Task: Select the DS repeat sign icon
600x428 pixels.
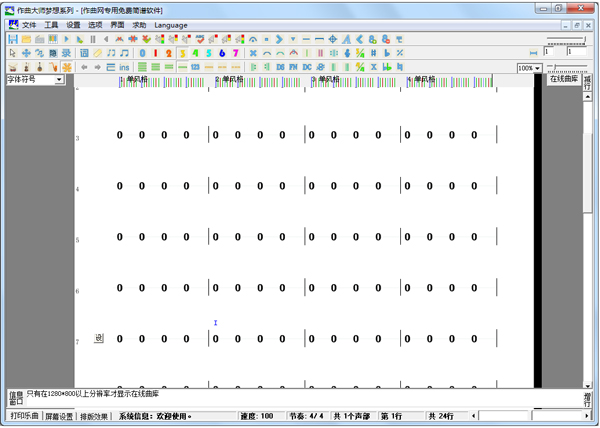Action: 281,67
